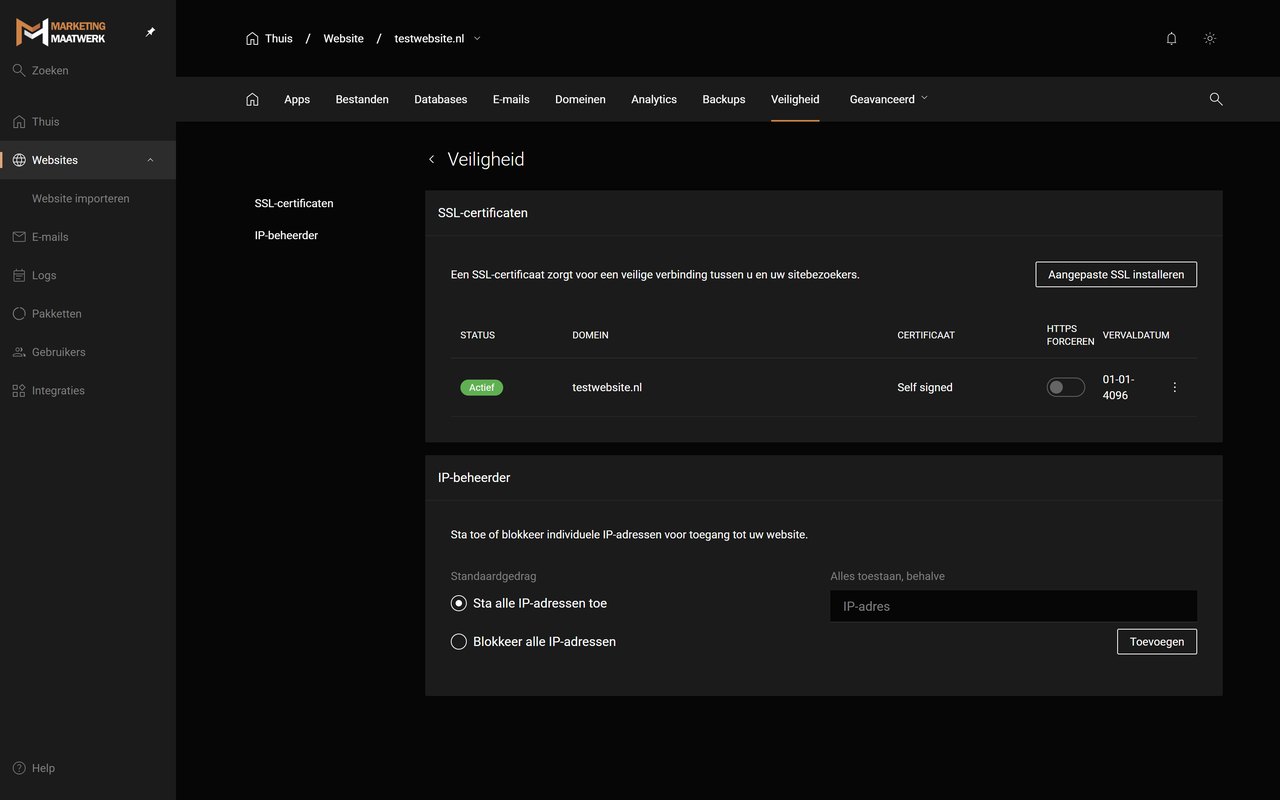Open the three-dot menu for testwebsite.nl
This screenshot has height=800, width=1280.
(x=1175, y=387)
